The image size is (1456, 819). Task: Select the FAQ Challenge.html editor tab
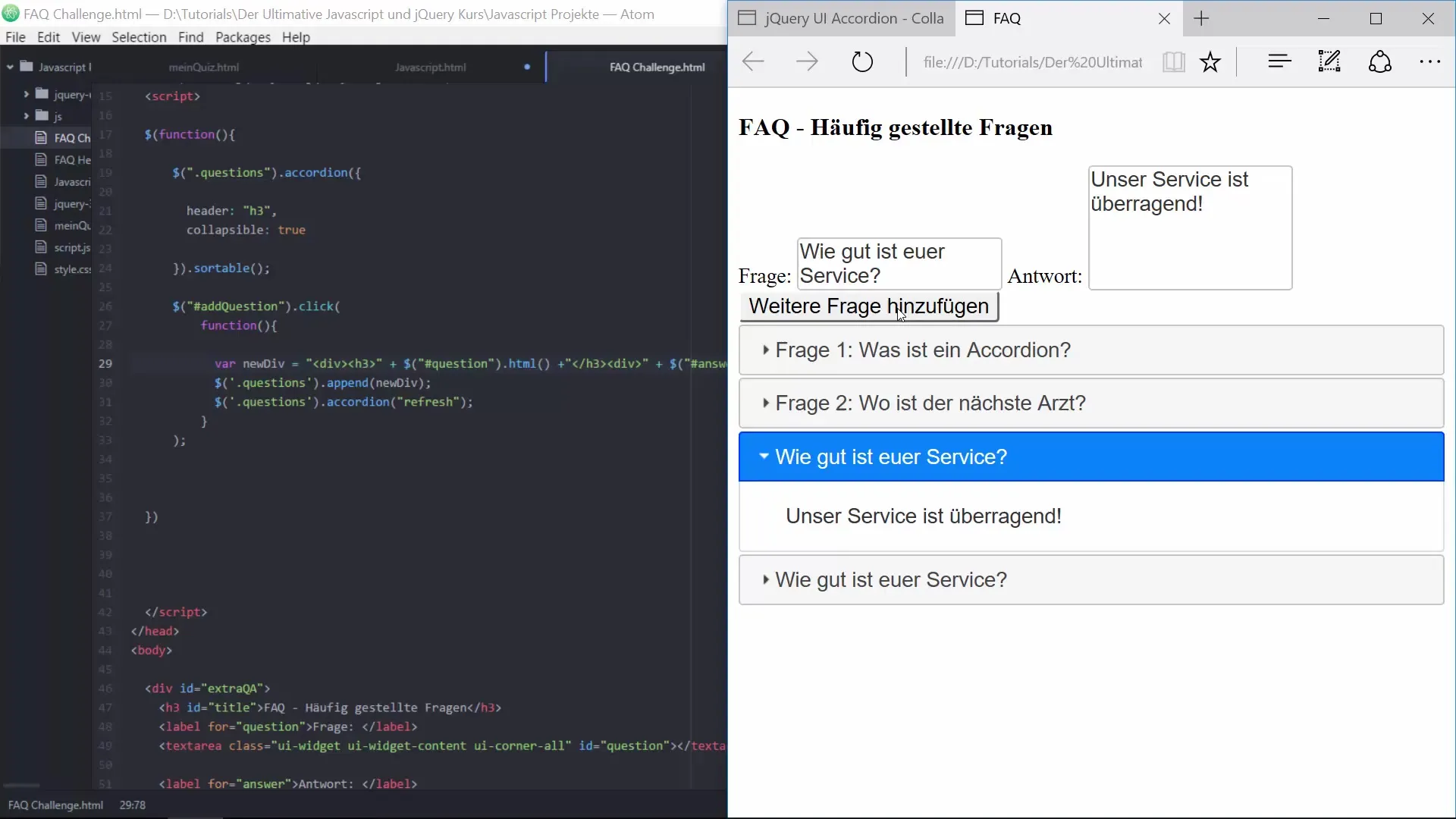point(657,67)
